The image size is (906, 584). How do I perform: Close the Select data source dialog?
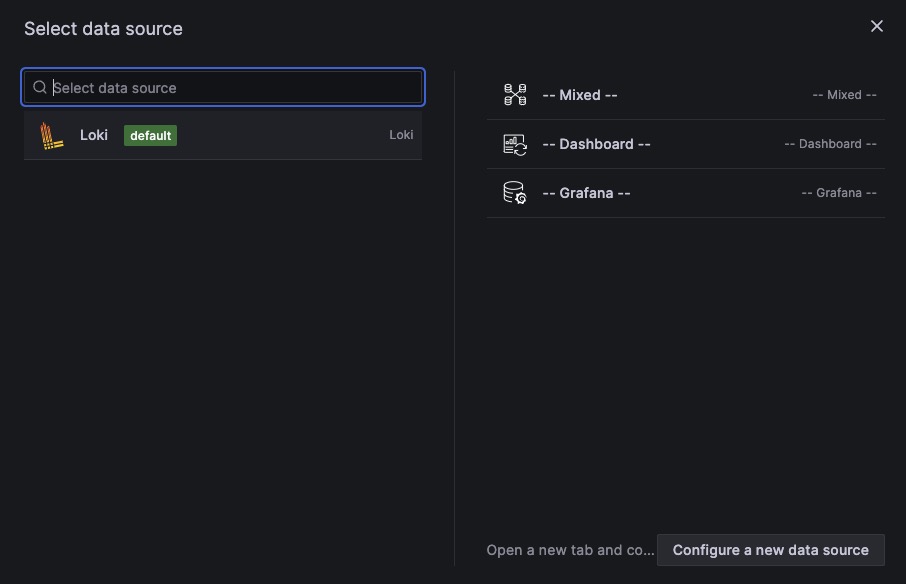877,26
